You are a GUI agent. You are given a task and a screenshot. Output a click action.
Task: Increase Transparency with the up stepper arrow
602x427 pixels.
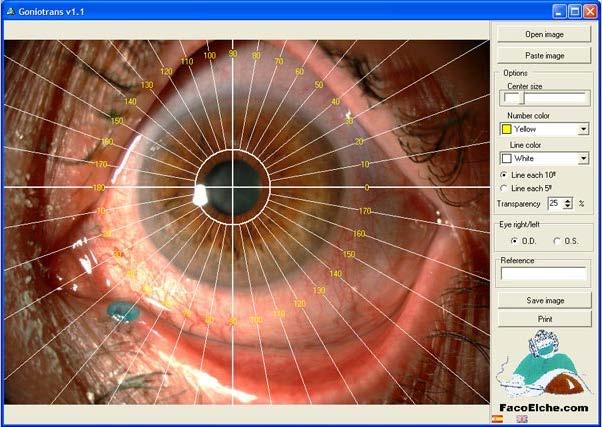[568, 200]
